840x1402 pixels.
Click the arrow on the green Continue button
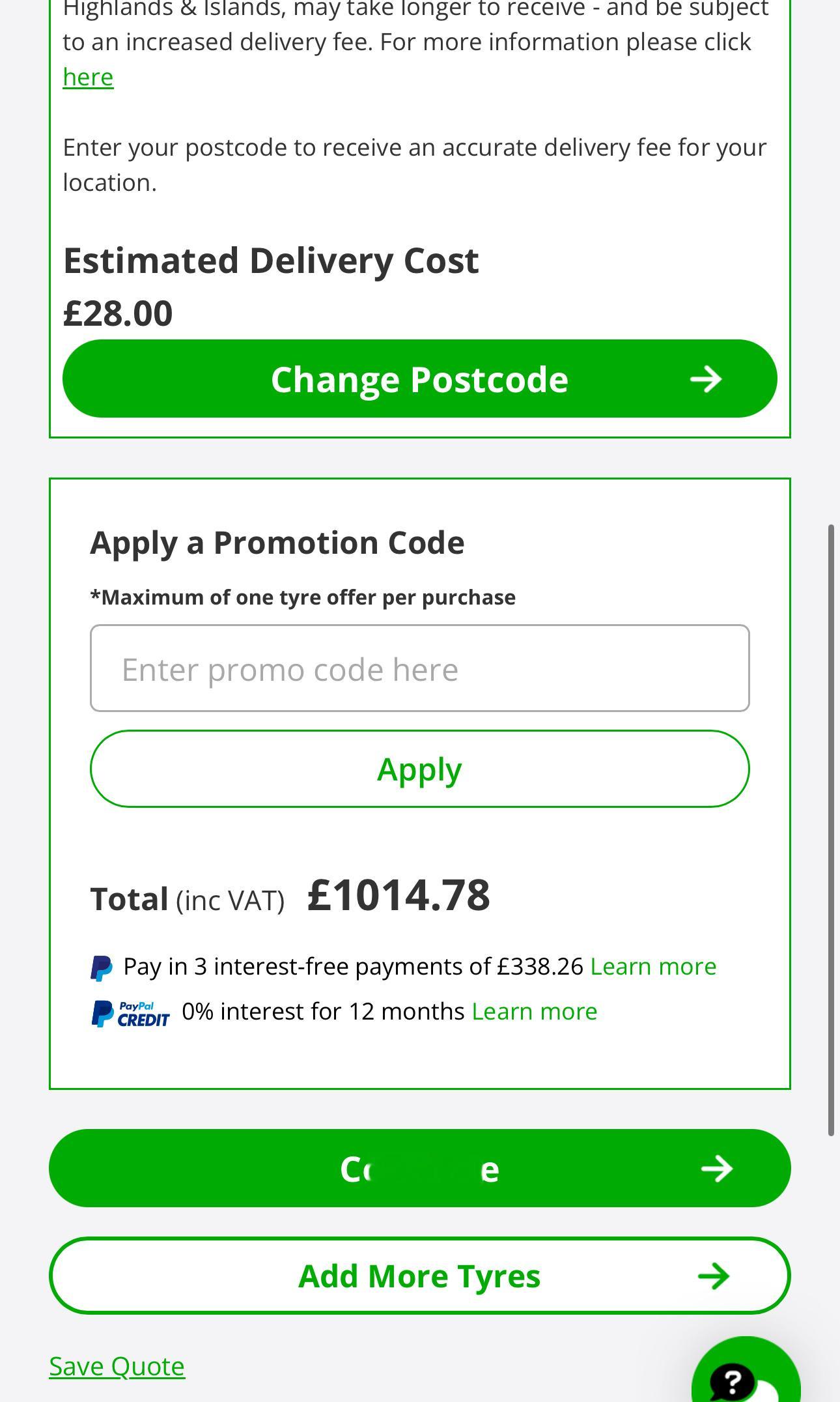click(717, 1169)
